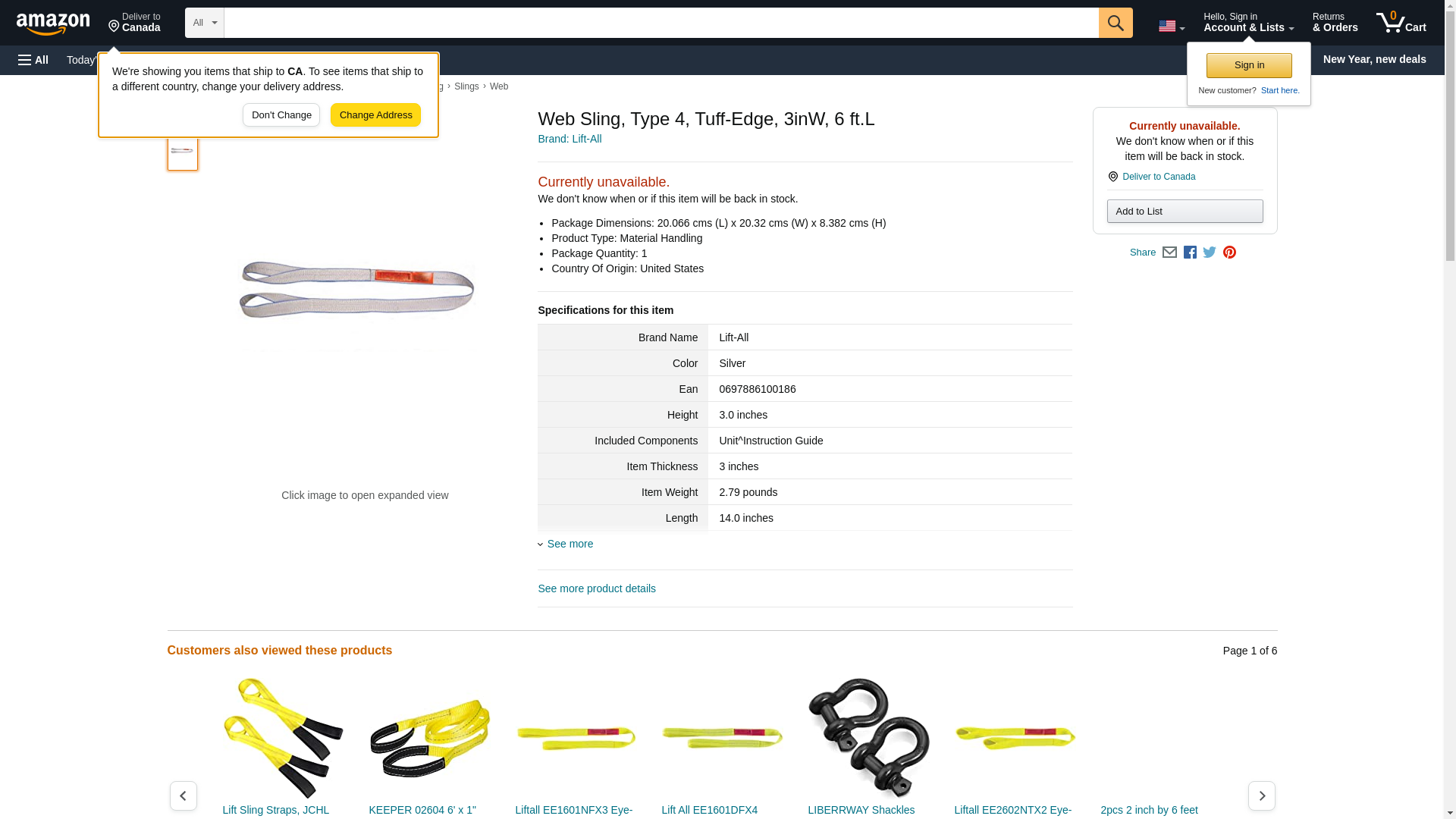The image size is (1456, 819).
Task: Open the search category All dropdown
Action: point(205,23)
